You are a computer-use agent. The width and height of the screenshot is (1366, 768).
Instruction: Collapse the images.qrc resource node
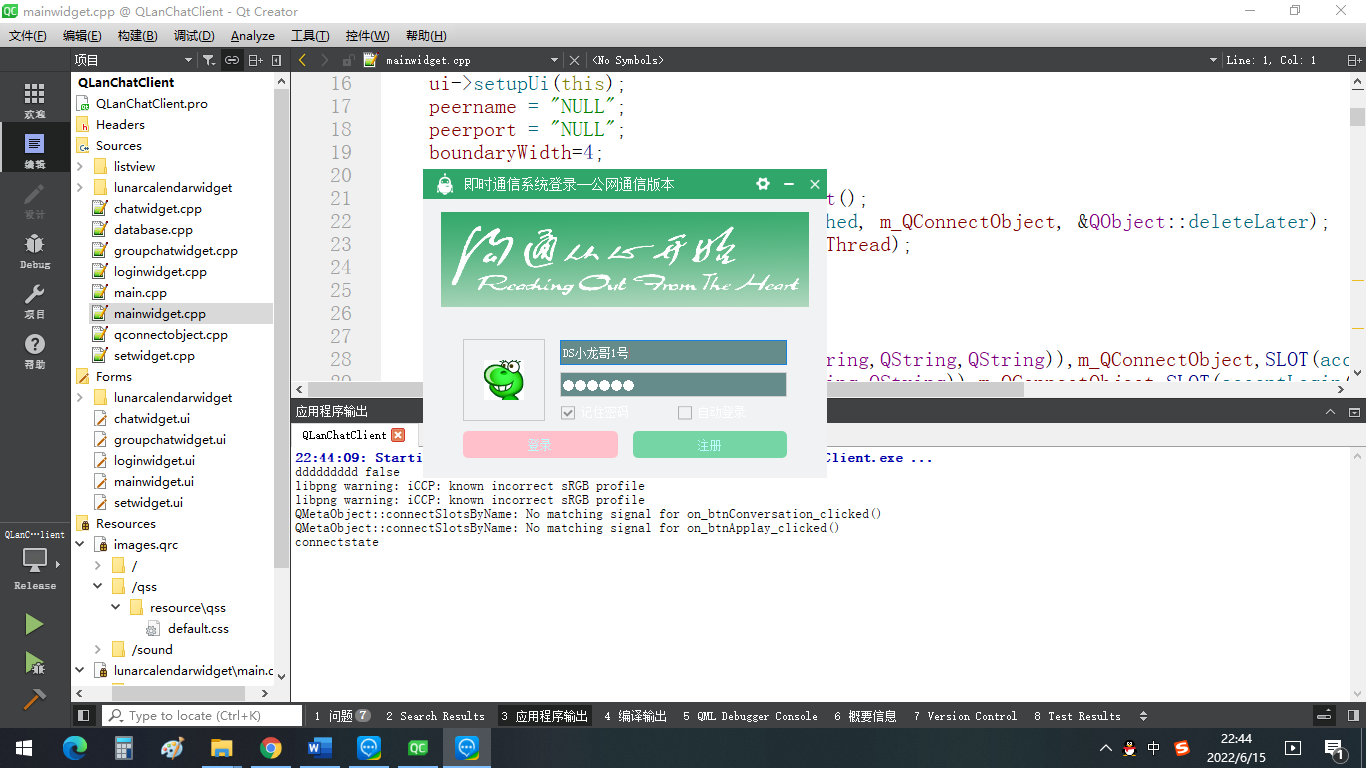pyautogui.click(x=80, y=545)
